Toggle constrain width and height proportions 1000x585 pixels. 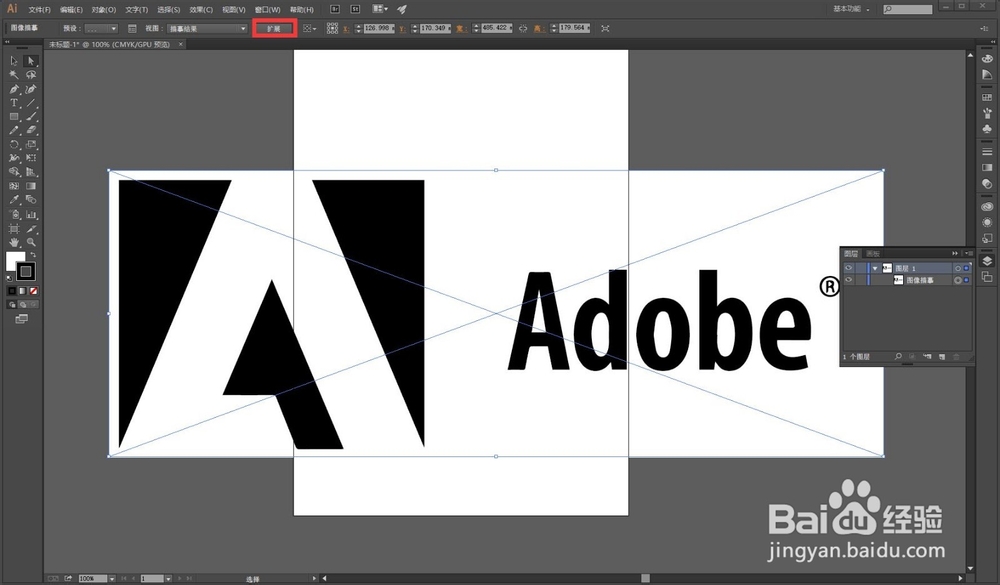(x=523, y=29)
